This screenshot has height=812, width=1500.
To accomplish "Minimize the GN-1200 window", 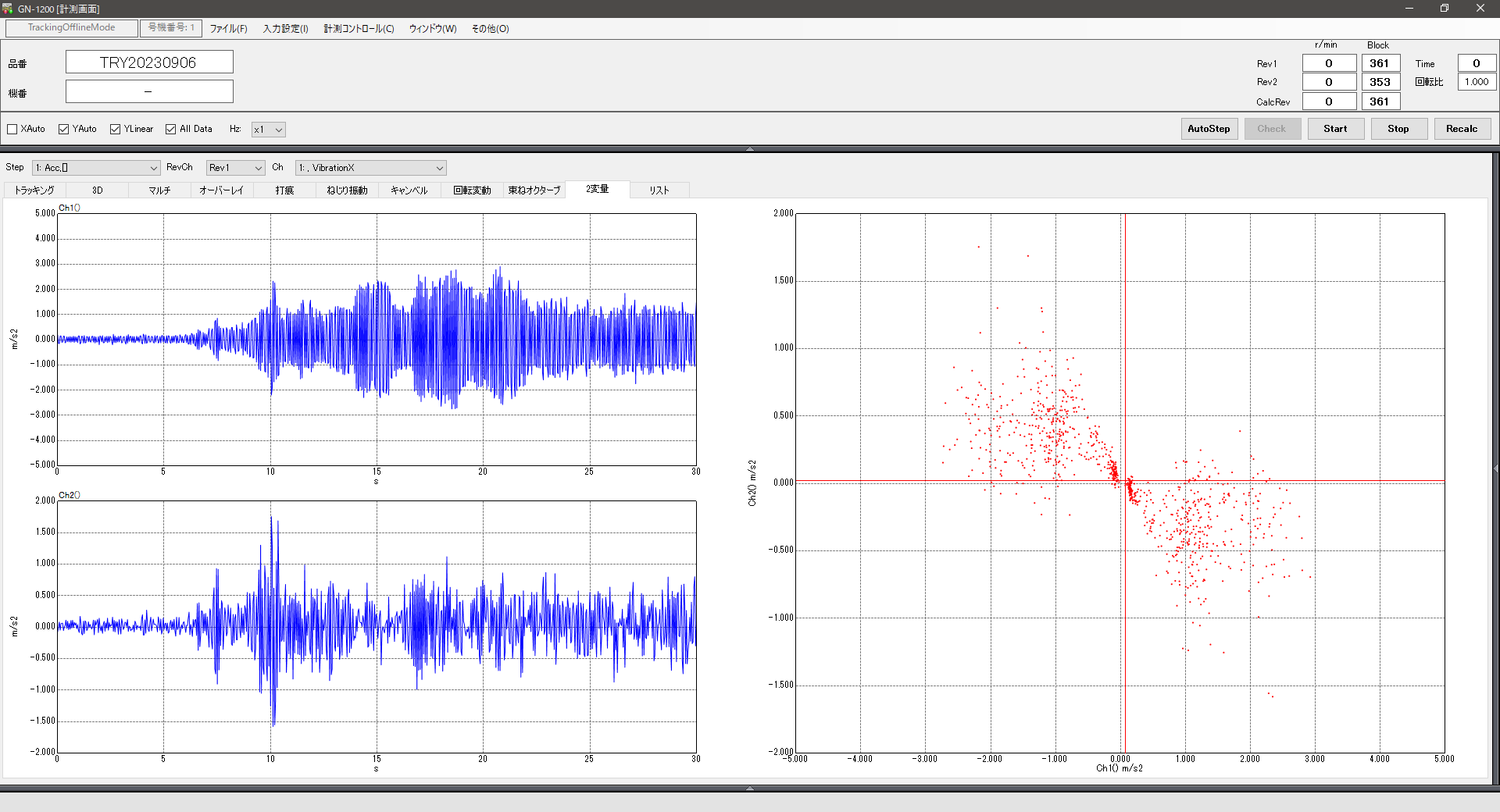I will point(1409,9).
